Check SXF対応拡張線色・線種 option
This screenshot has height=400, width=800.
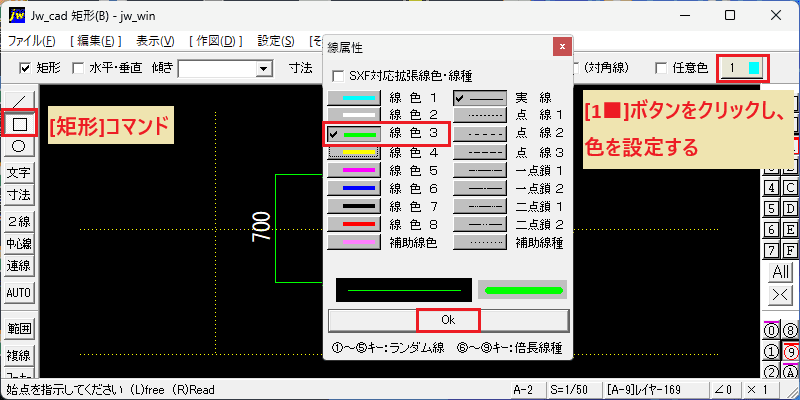pos(338,77)
